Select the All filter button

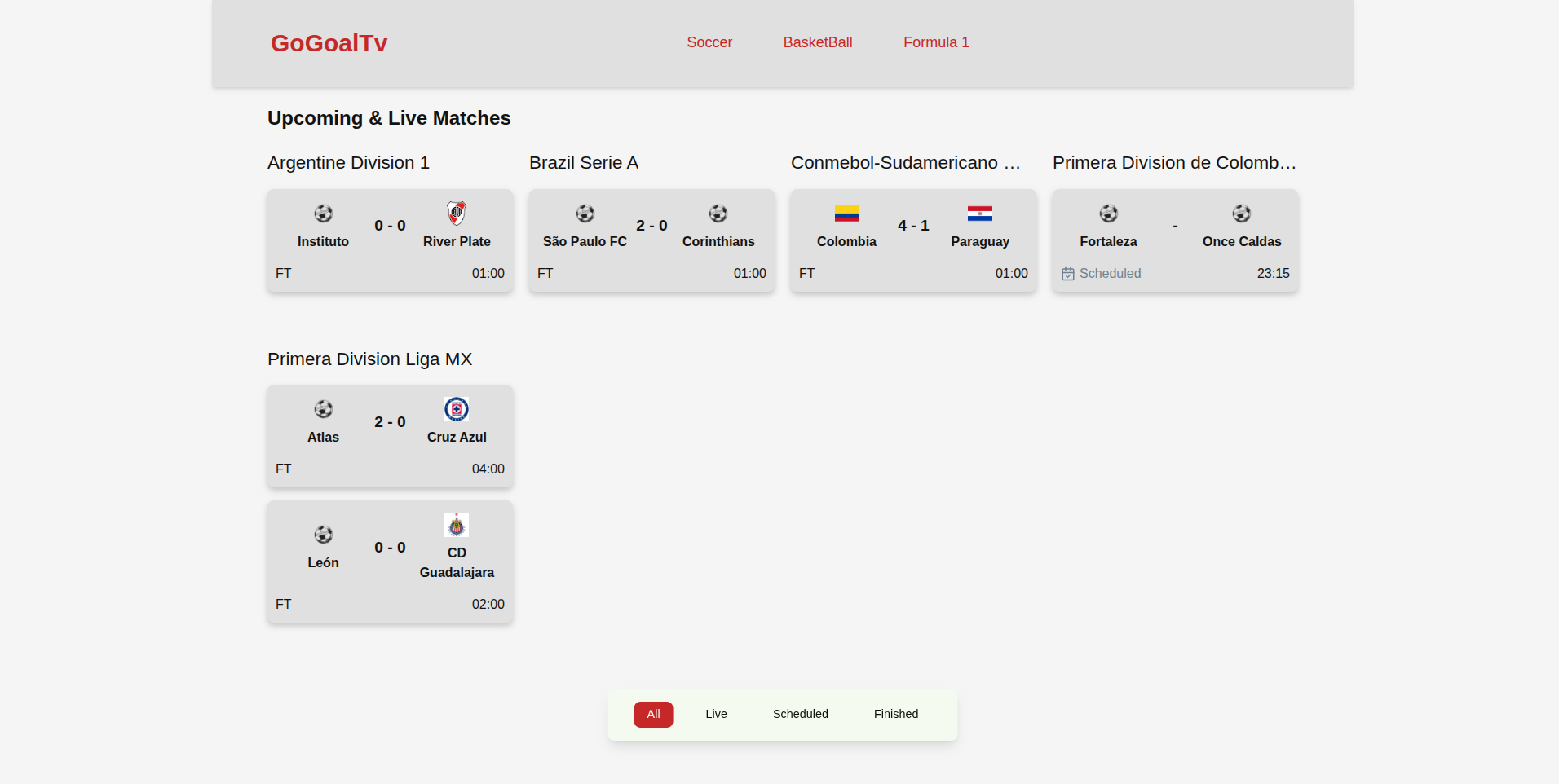click(653, 714)
